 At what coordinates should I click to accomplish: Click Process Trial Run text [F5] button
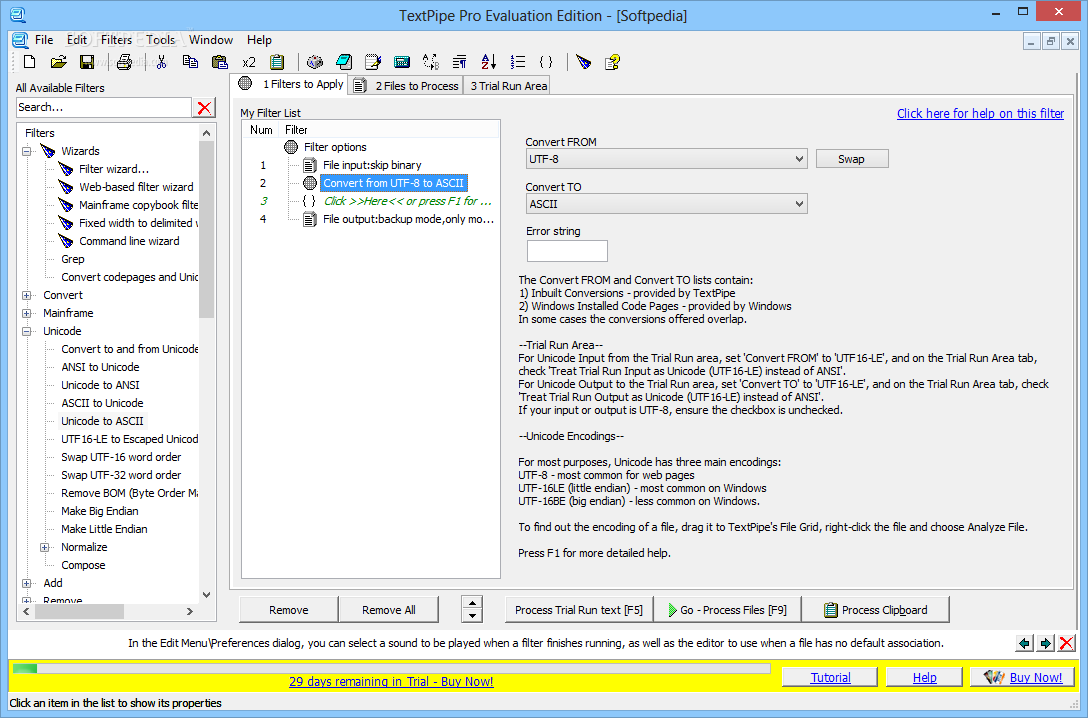coord(579,610)
